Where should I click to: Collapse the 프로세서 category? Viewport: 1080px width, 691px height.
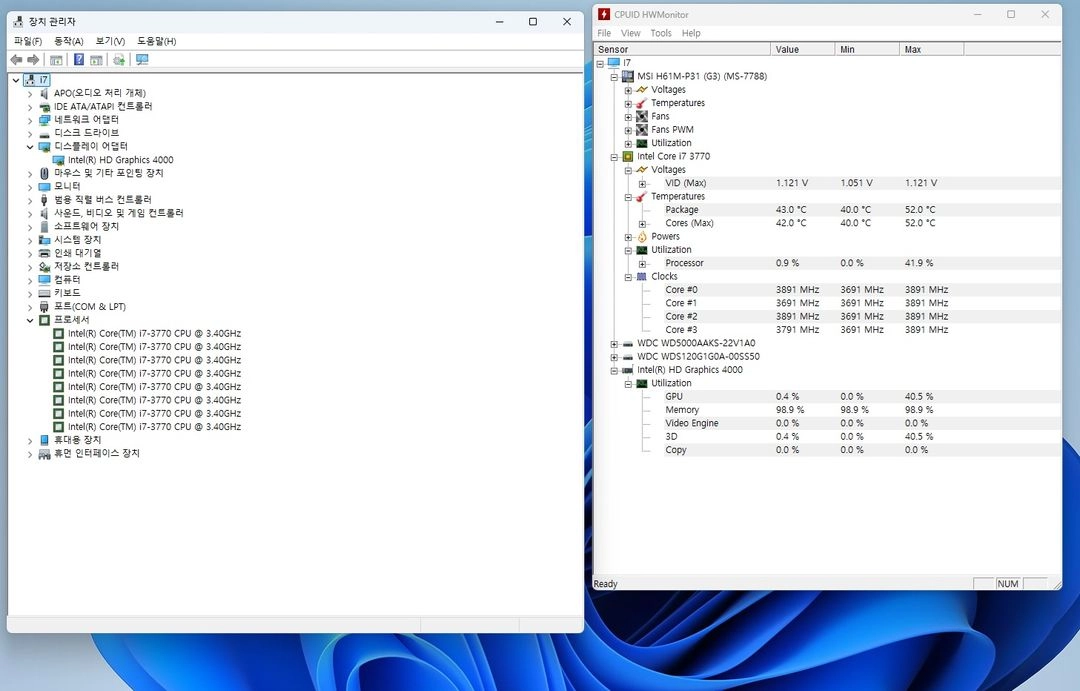pyautogui.click(x=30, y=320)
